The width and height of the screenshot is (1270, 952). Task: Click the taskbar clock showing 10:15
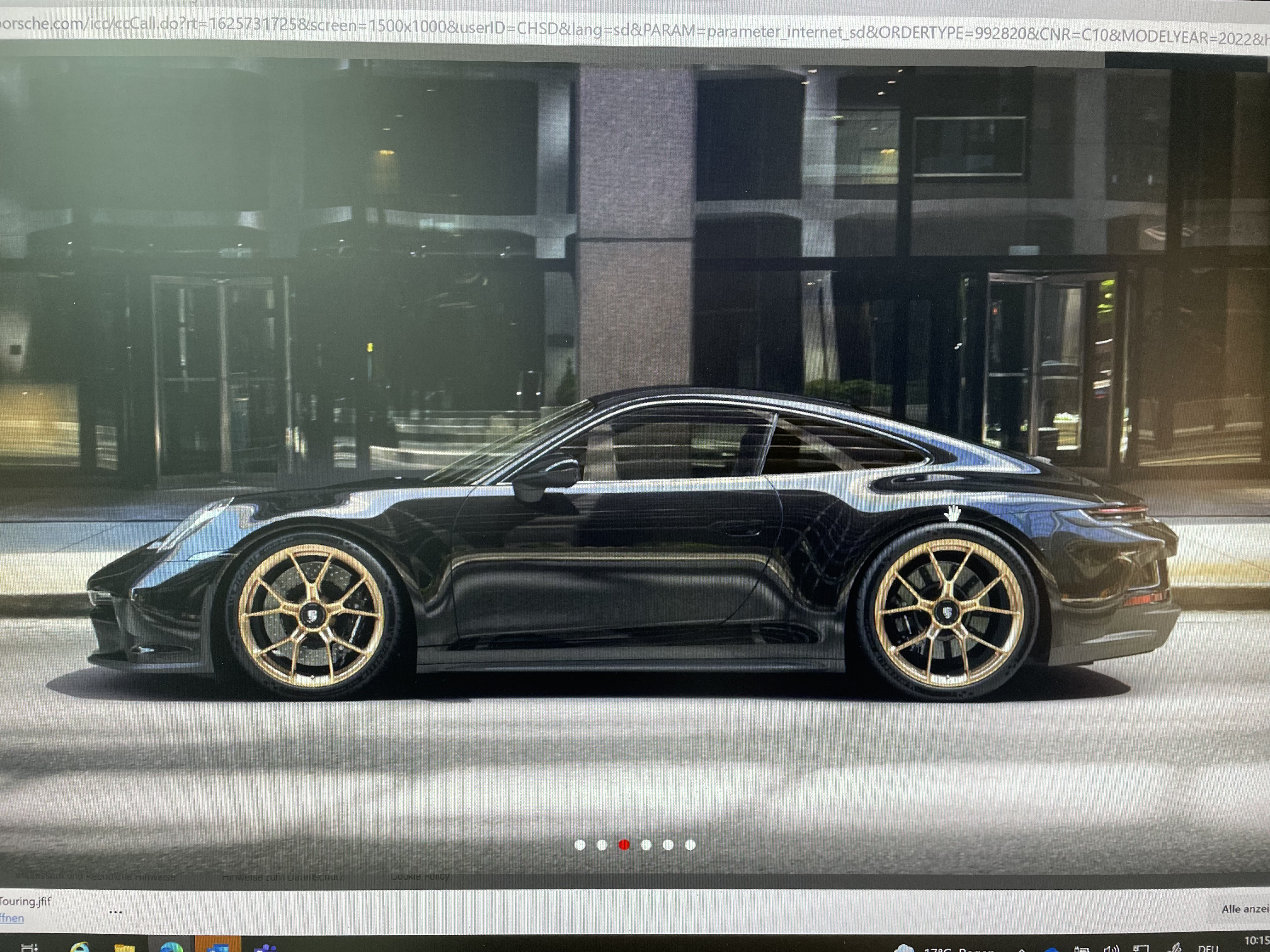click(1257, 941)
